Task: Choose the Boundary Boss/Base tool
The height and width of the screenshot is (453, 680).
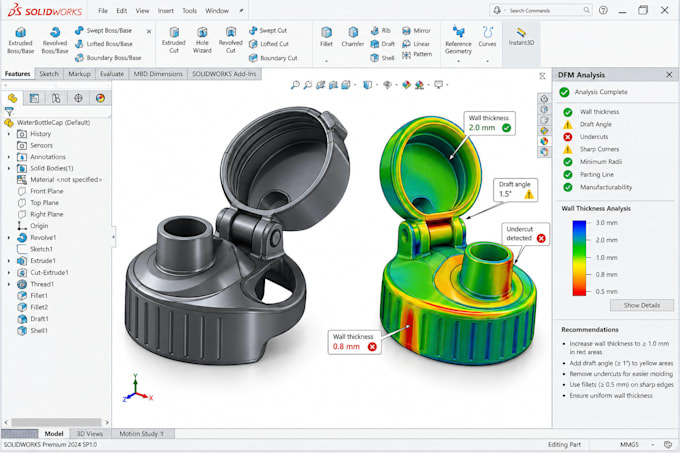Action: pyautogui.click(x=108, y=58)
